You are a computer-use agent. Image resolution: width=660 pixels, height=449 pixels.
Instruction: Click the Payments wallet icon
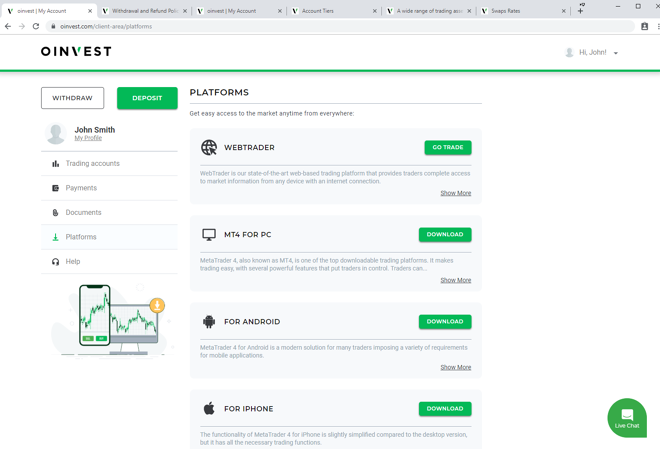click(x=56, y=188)
